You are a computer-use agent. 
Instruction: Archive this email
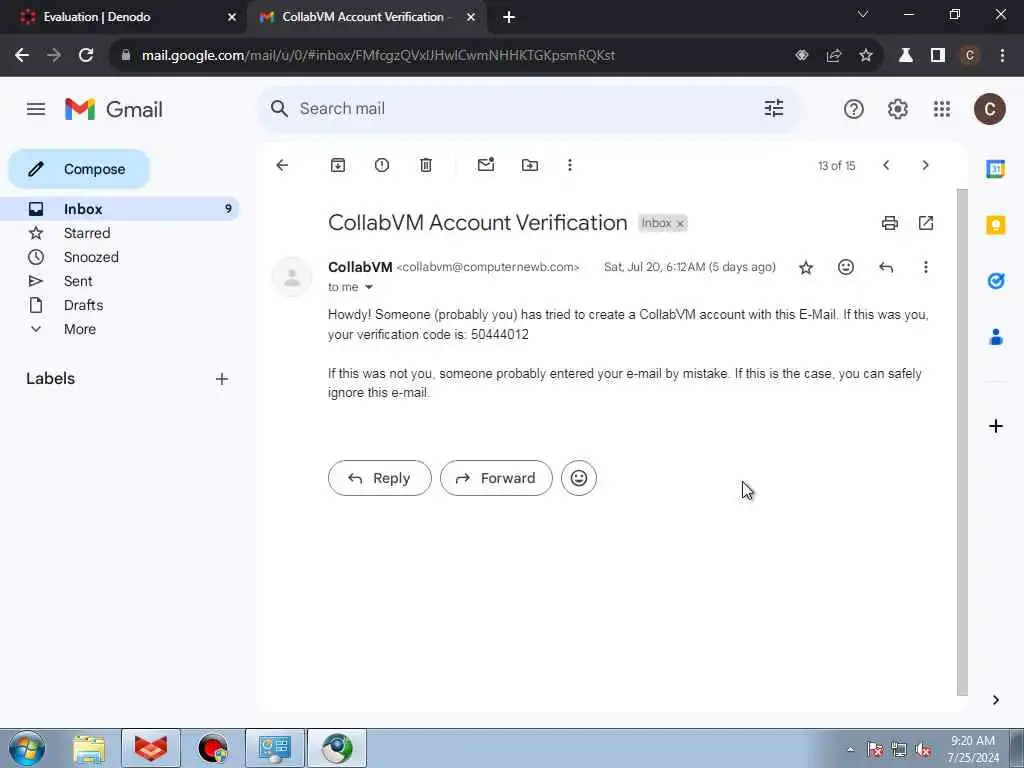click(338, 165)
